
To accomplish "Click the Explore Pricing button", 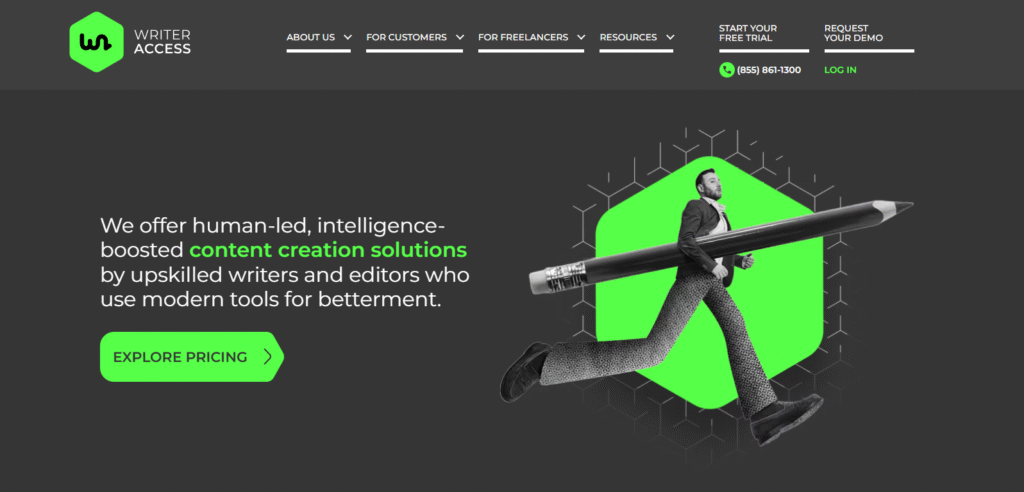I will tap(191, 357).
